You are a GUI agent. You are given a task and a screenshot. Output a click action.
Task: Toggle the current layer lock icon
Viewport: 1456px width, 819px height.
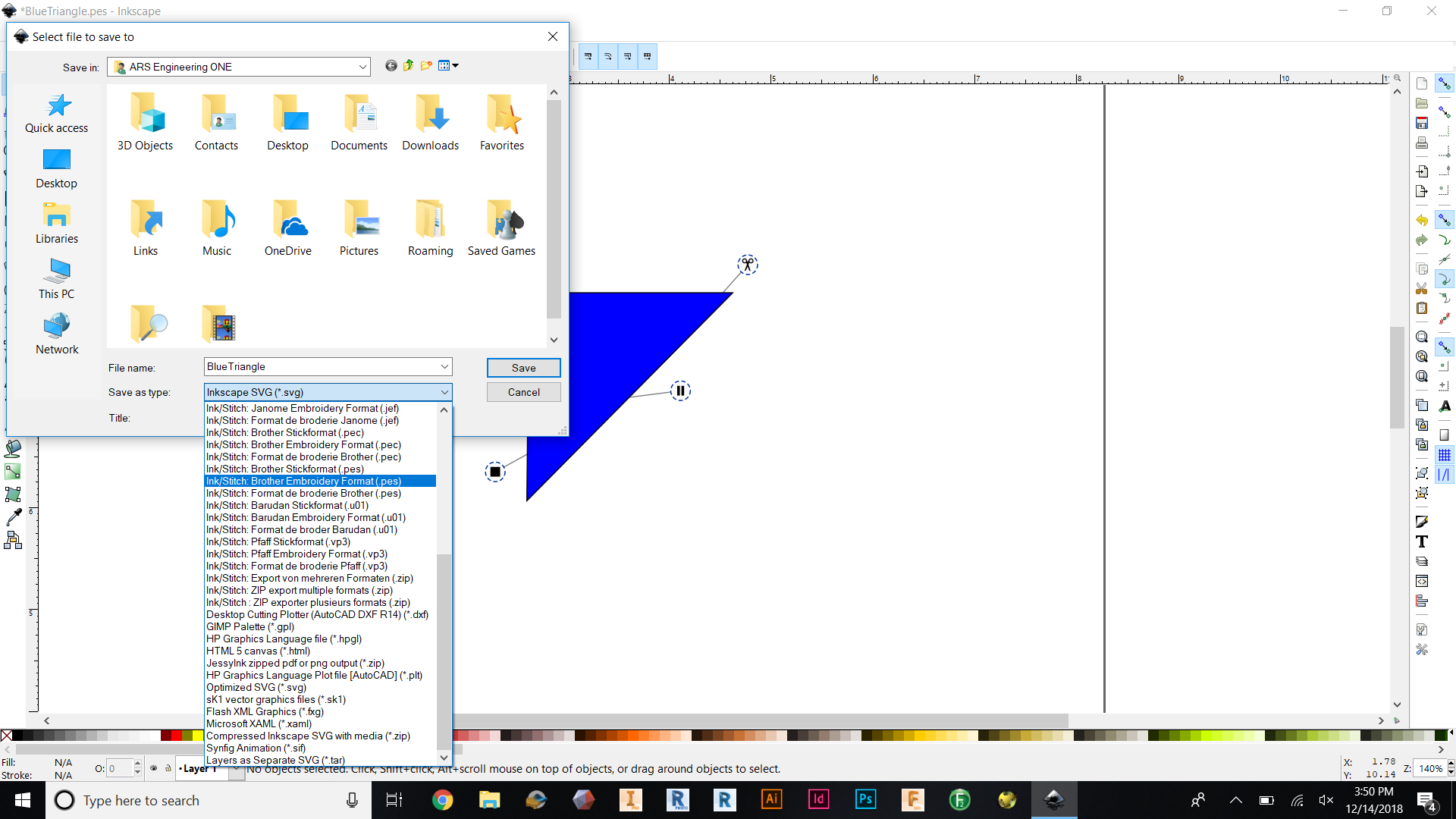tap(168, 768)
